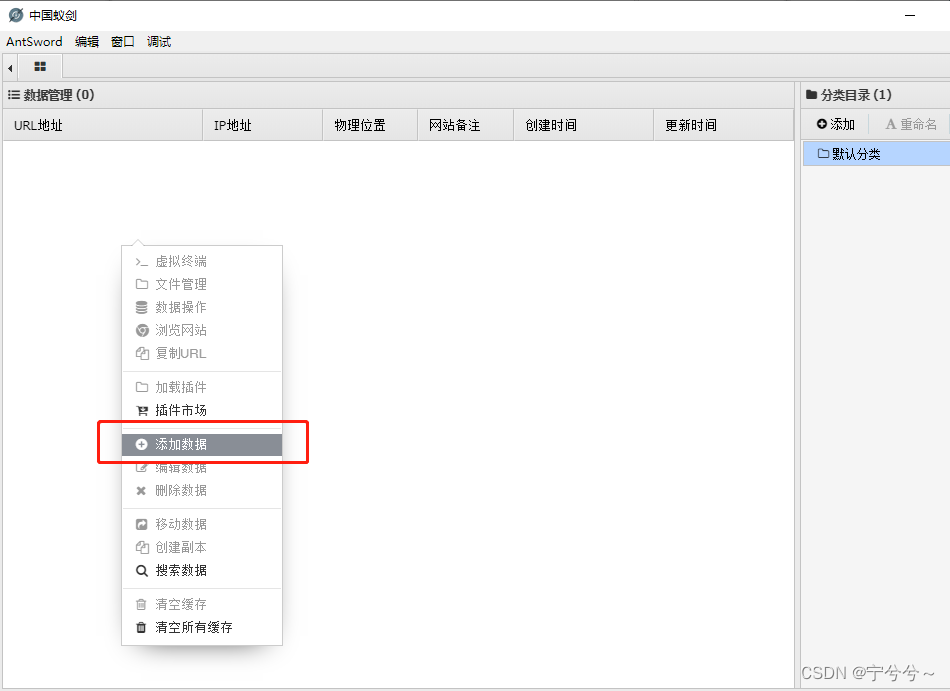
Task: Switch to the grid view tab
Action: point(40,67)
